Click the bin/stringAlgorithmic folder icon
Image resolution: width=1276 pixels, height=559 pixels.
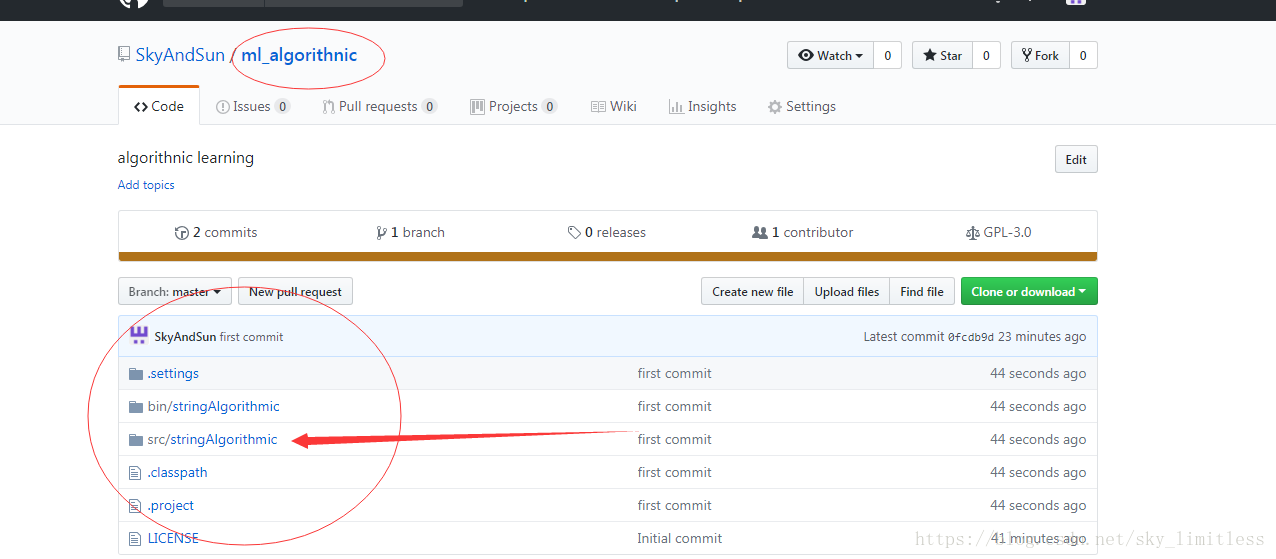pyautogui.click(x=136, y=407)
